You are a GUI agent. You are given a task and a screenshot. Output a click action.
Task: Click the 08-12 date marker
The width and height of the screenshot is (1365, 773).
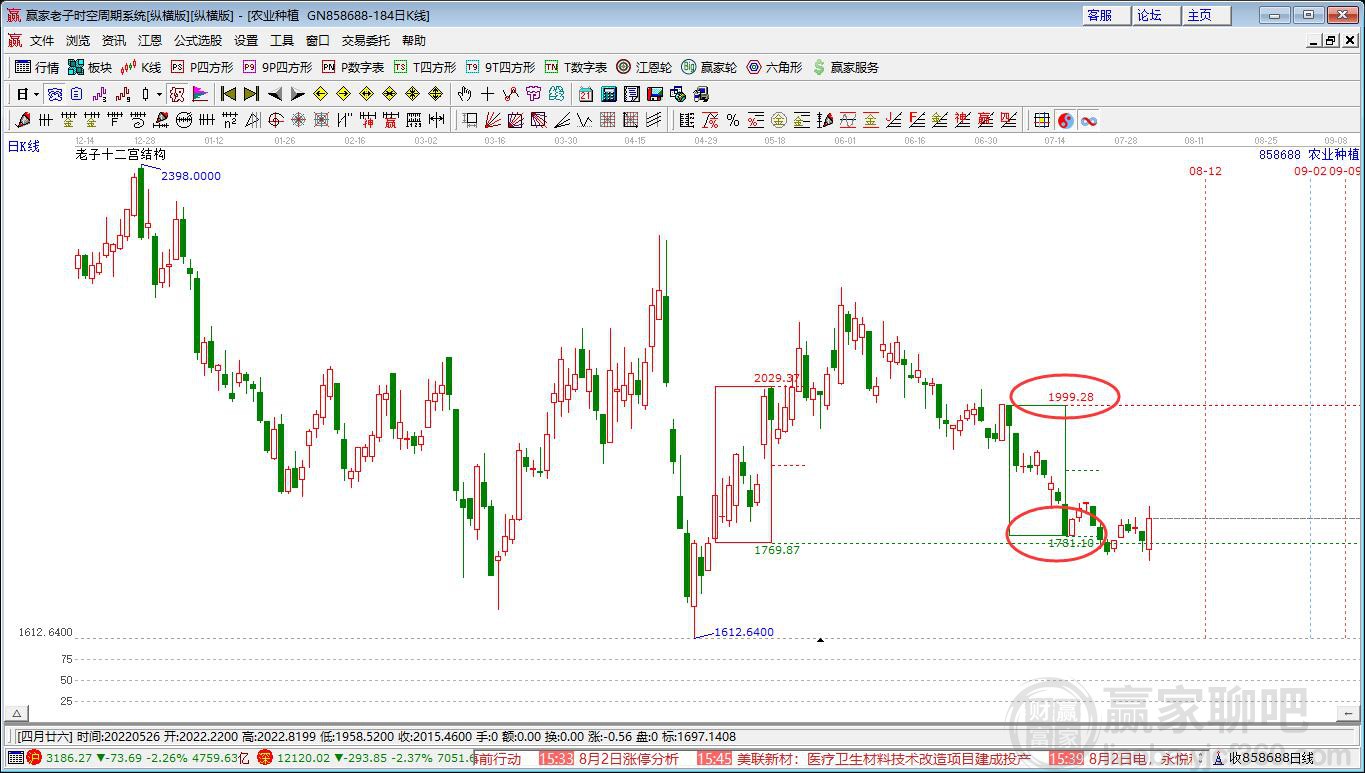click(1205, 171)
